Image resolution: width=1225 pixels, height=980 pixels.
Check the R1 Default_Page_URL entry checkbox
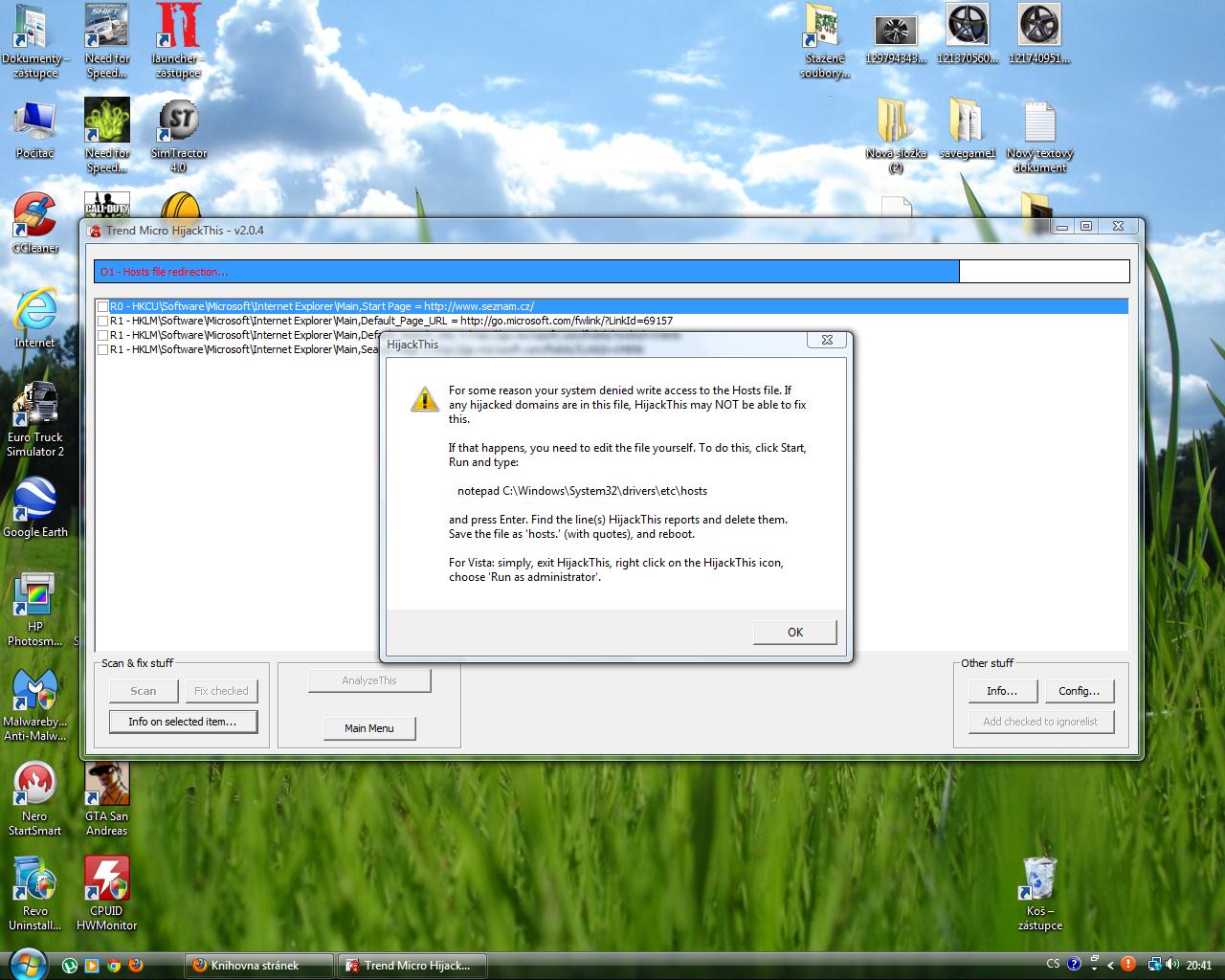click(102, 322)
